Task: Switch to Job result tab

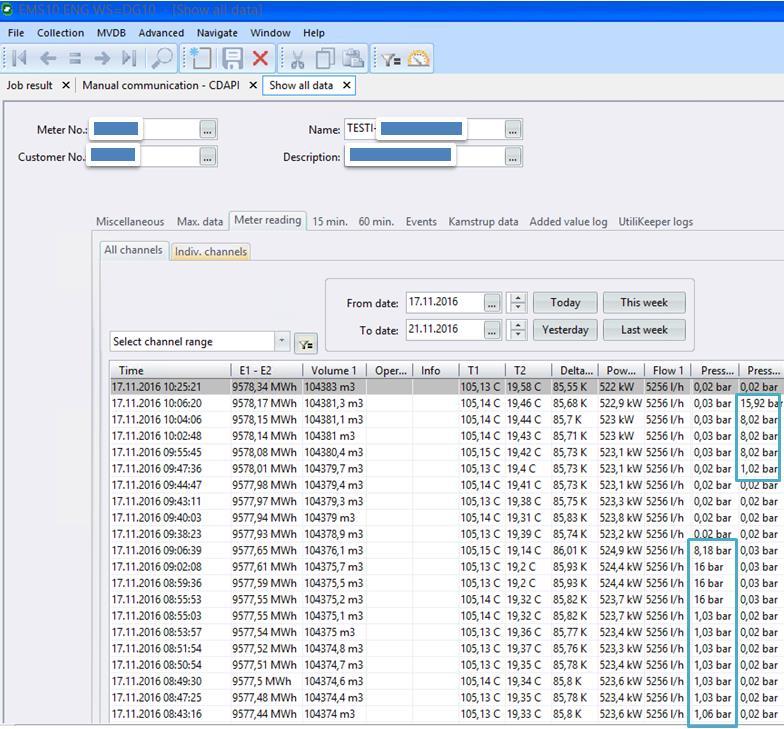Action: (29, 86)
